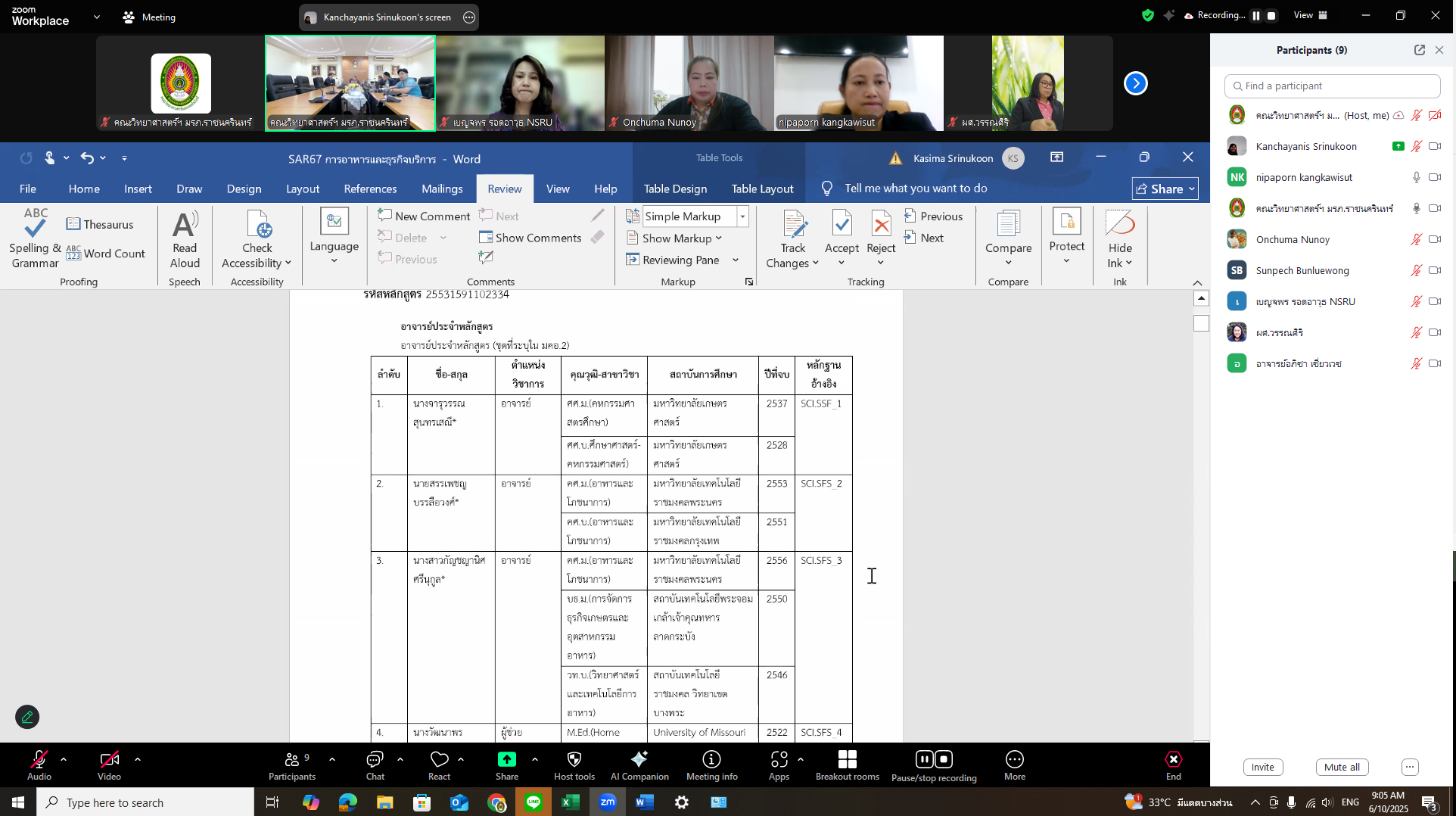Open the Chat panel in Zoom toolbar
Viewport: 1456px width, 816px height.
pyautogui.click(x=375, y=765)
